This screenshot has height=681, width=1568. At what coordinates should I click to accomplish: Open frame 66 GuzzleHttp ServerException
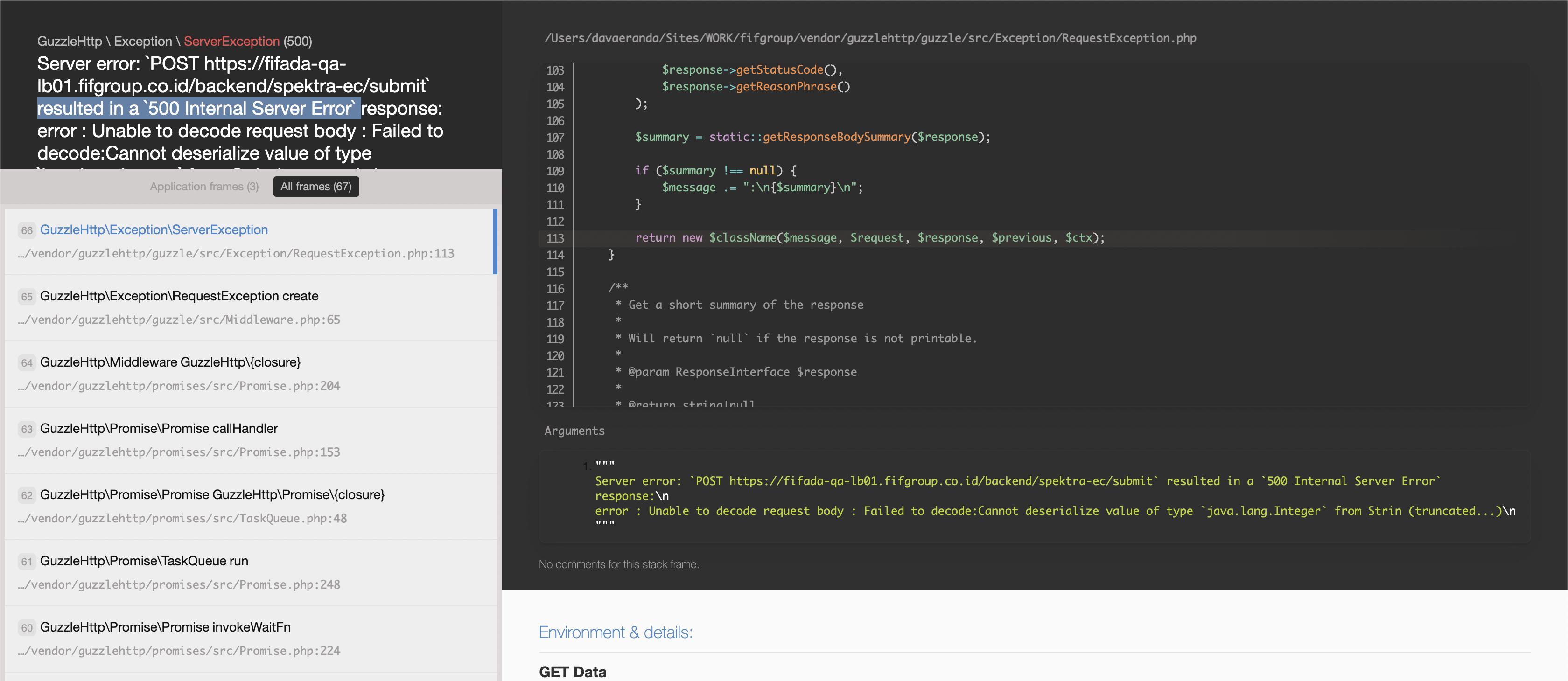pyautogui.click(x=251, y=242)
